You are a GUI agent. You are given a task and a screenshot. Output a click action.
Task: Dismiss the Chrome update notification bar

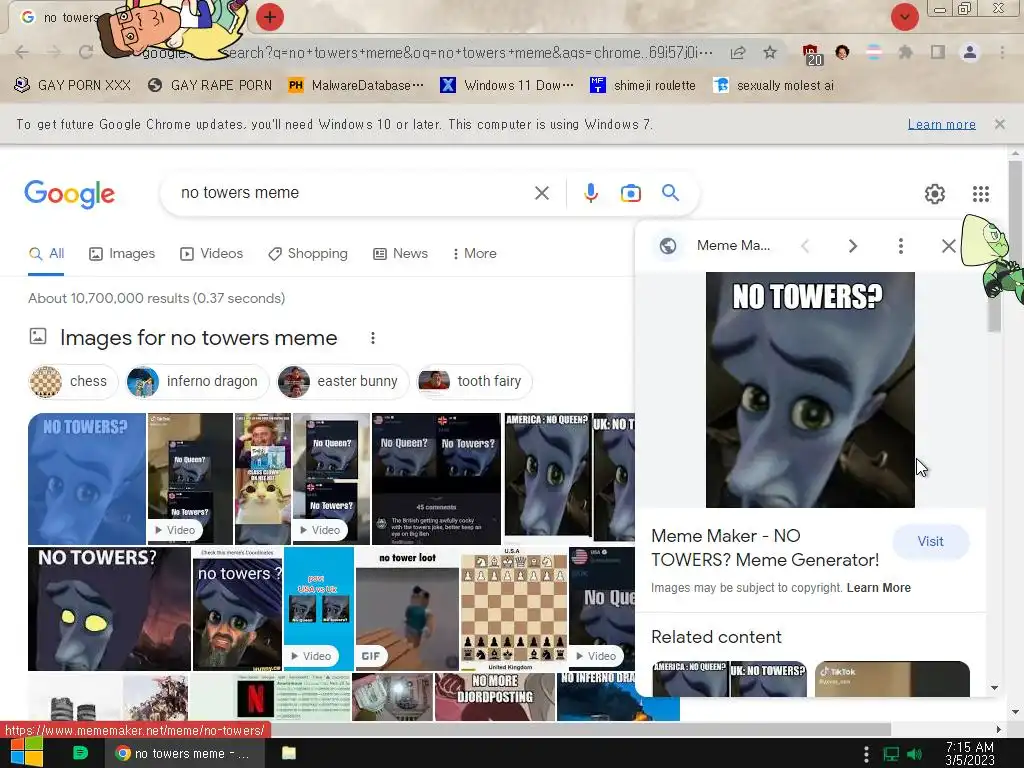tap(999, 124)
